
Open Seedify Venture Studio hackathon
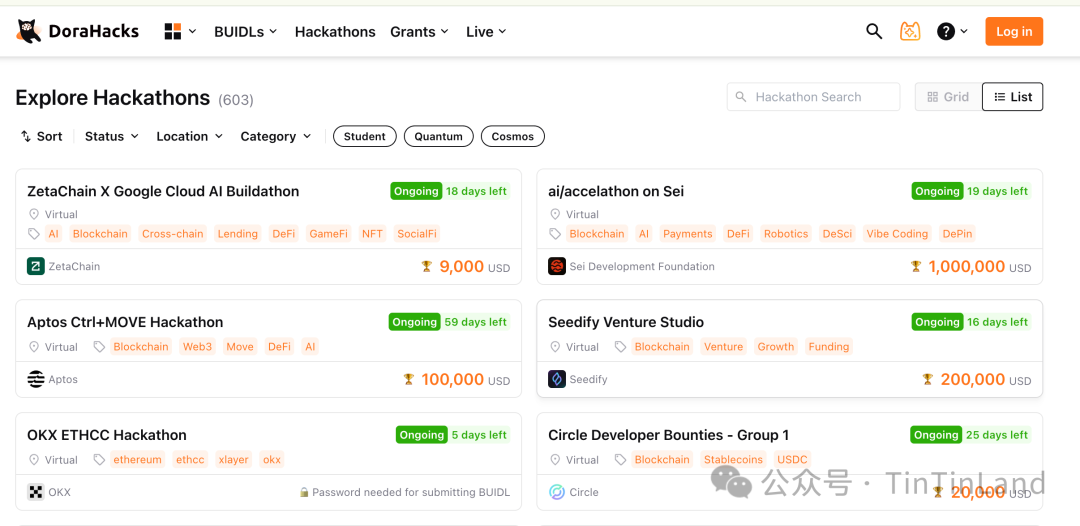coord(626,322)
